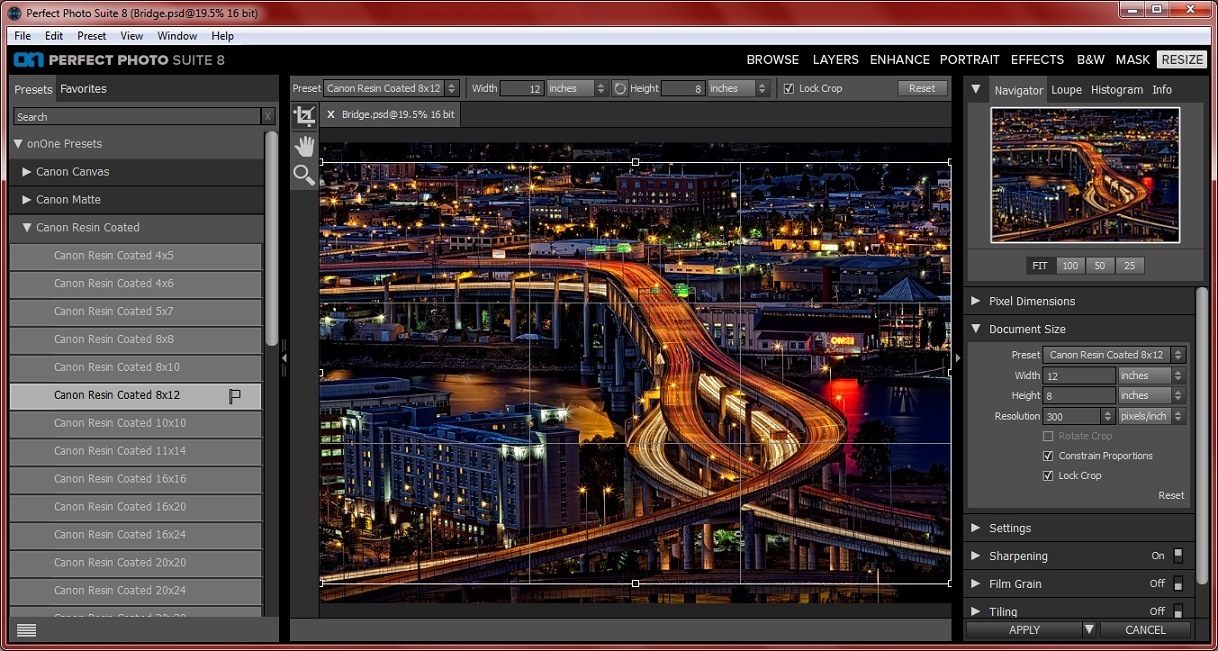The image size is (1218, 651).
Task: Open the PORTRAIT module
Action: (969, 59)
